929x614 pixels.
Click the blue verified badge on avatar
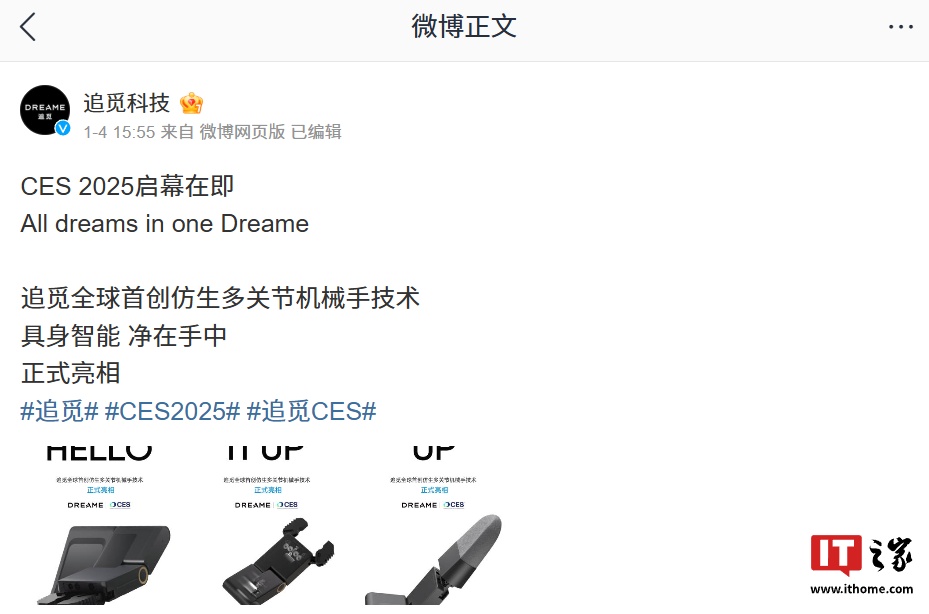(63, 128)
